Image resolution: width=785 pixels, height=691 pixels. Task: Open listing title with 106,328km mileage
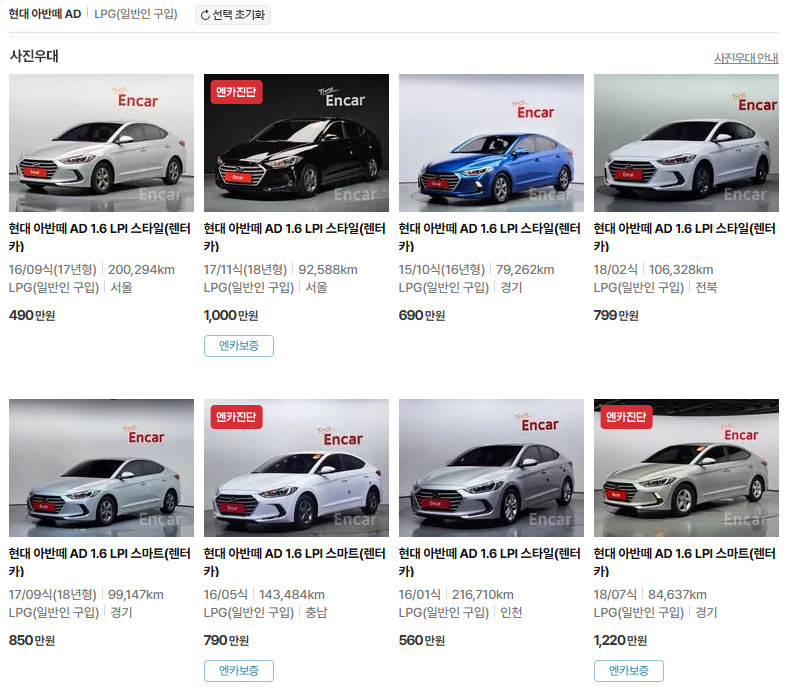pos(684,237)
